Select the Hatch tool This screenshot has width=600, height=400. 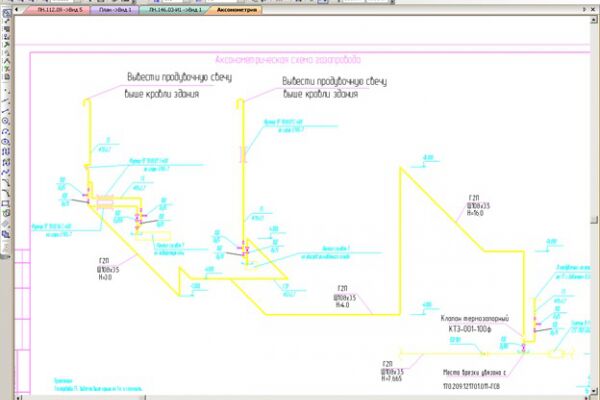coord(5,224)
